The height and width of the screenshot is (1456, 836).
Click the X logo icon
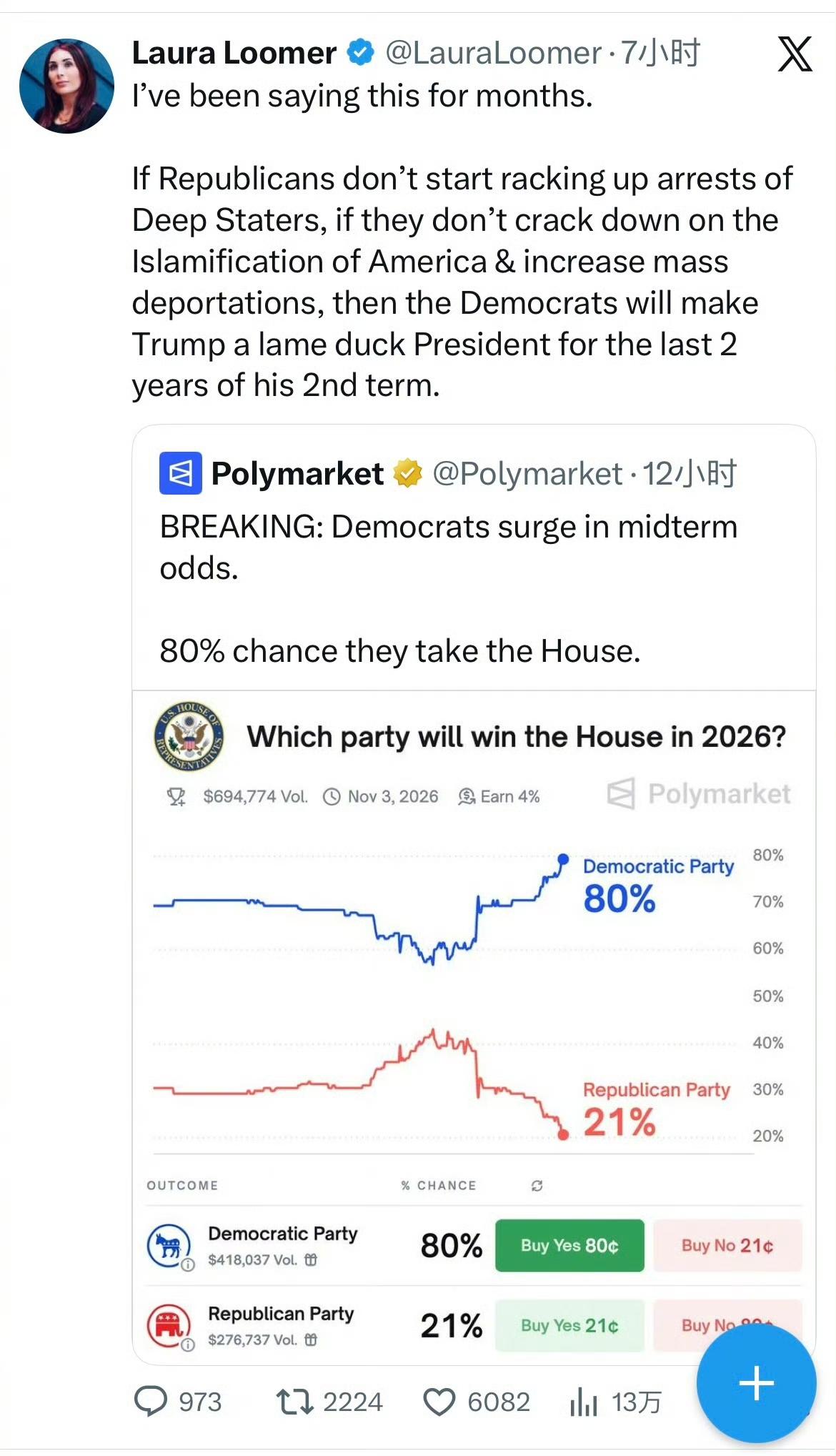pyautogui.click(x=795, y=54)
